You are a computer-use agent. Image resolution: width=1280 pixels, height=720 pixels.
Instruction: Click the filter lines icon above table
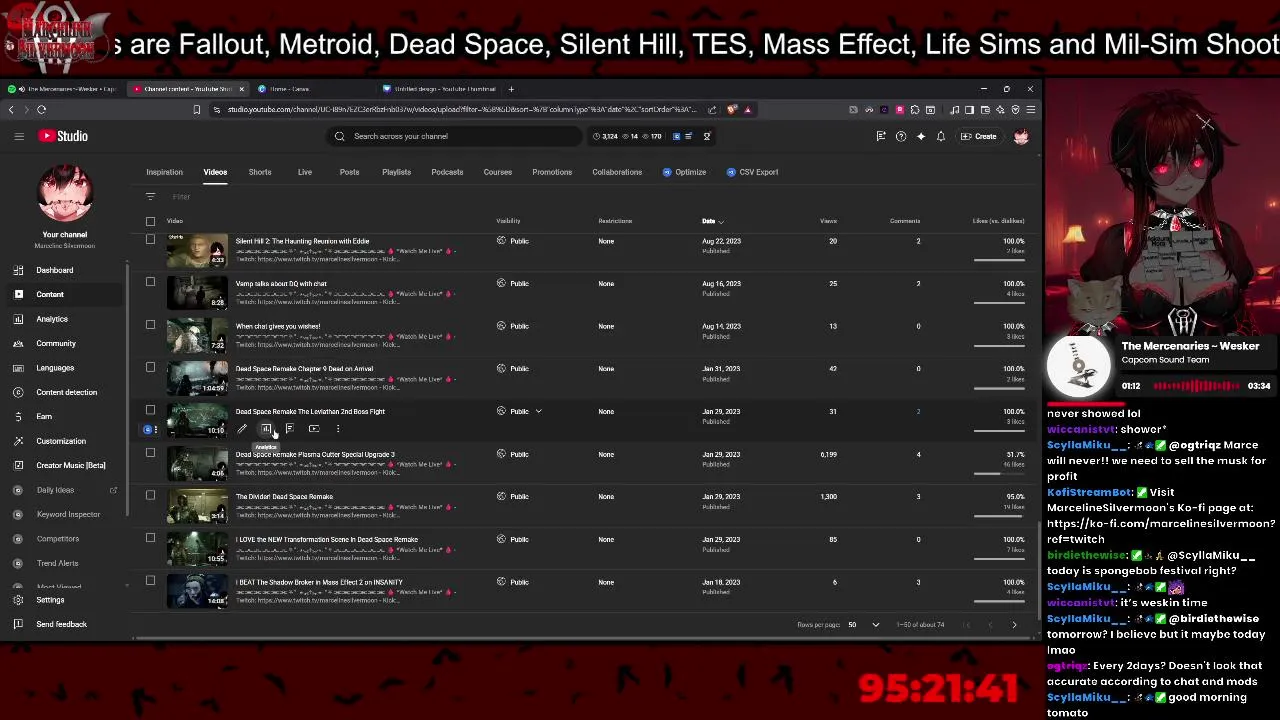pos(150,197)
